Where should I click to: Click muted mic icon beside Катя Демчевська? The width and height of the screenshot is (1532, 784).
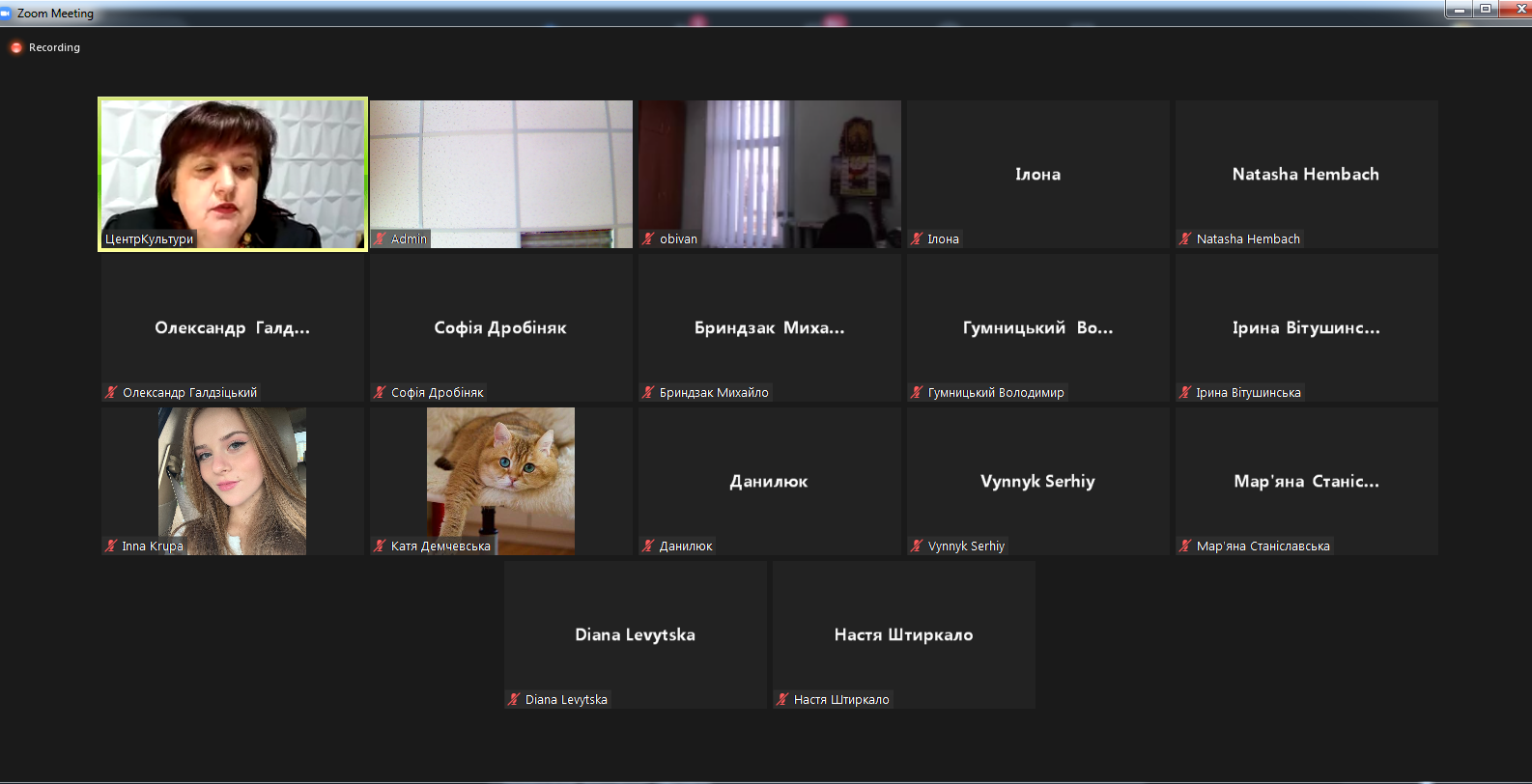click(381, 546)
